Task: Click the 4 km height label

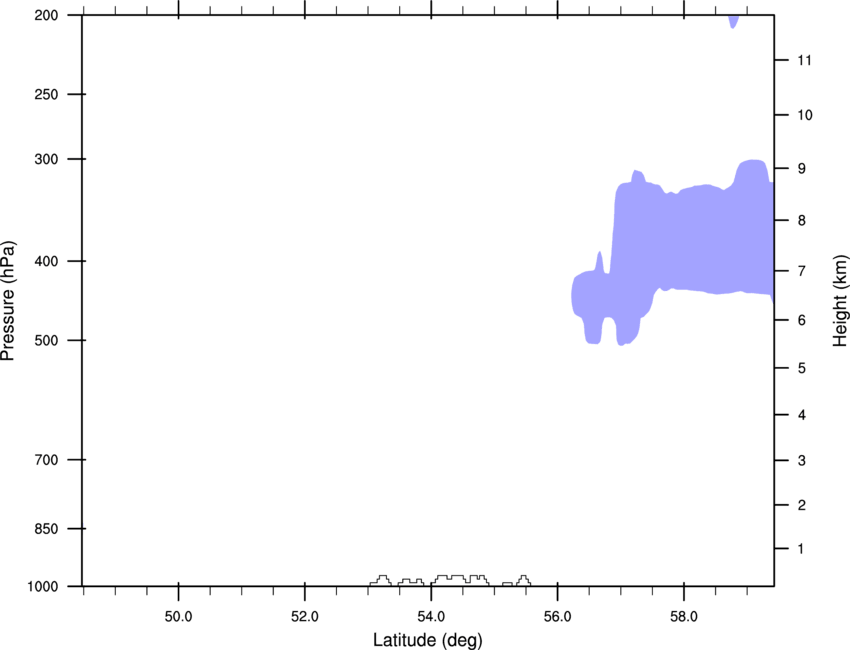Action: tap(802, 415)
